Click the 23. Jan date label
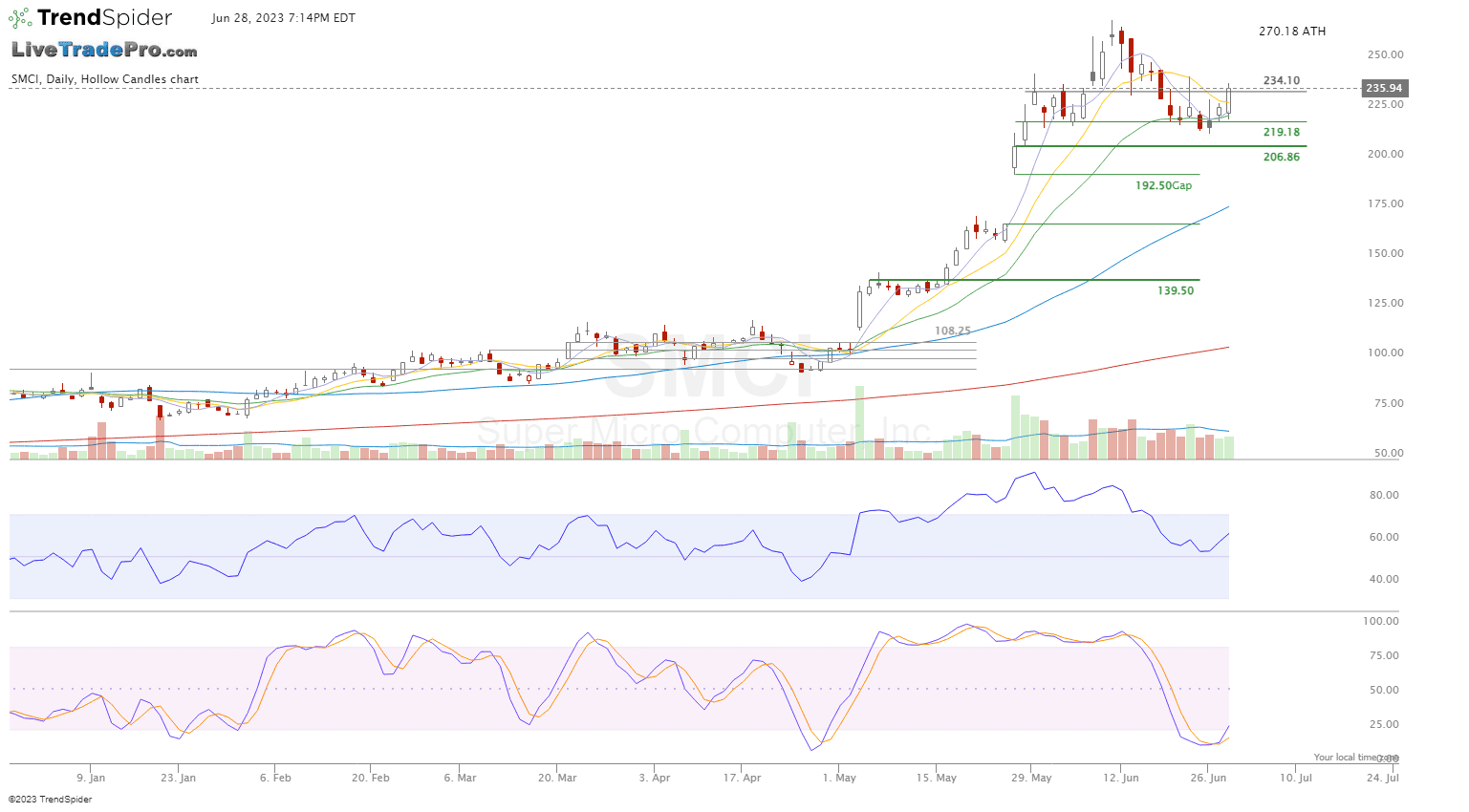This screenshot has width=1469, height=812. 179,778
